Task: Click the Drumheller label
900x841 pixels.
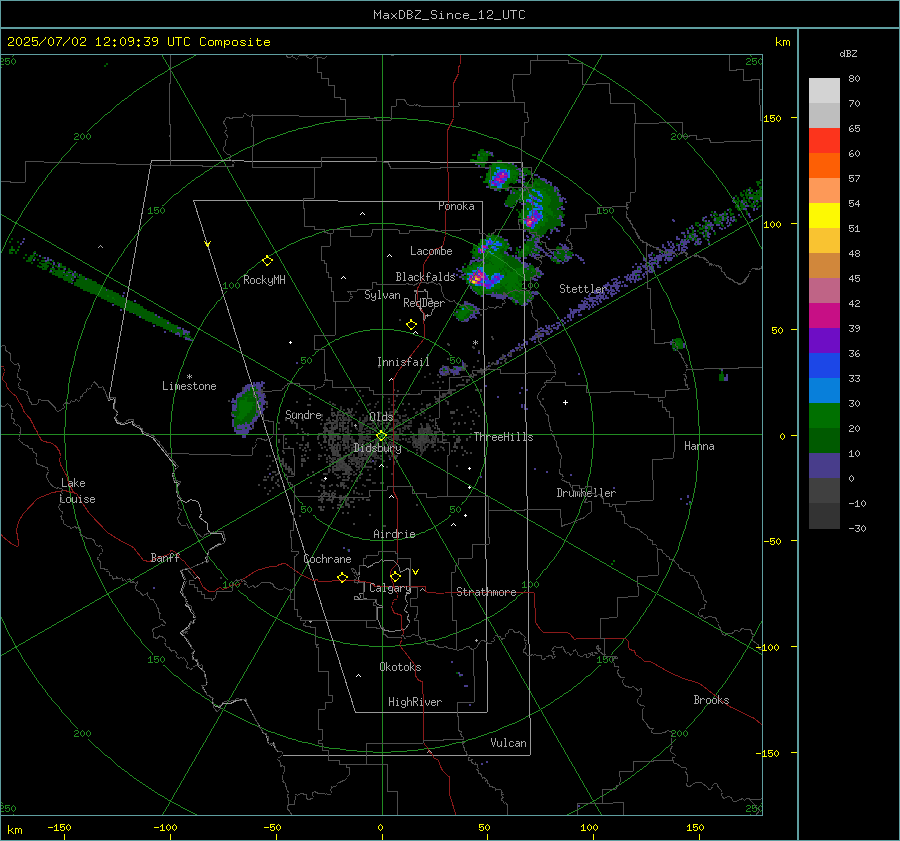Action: click(x=586, y=493)
